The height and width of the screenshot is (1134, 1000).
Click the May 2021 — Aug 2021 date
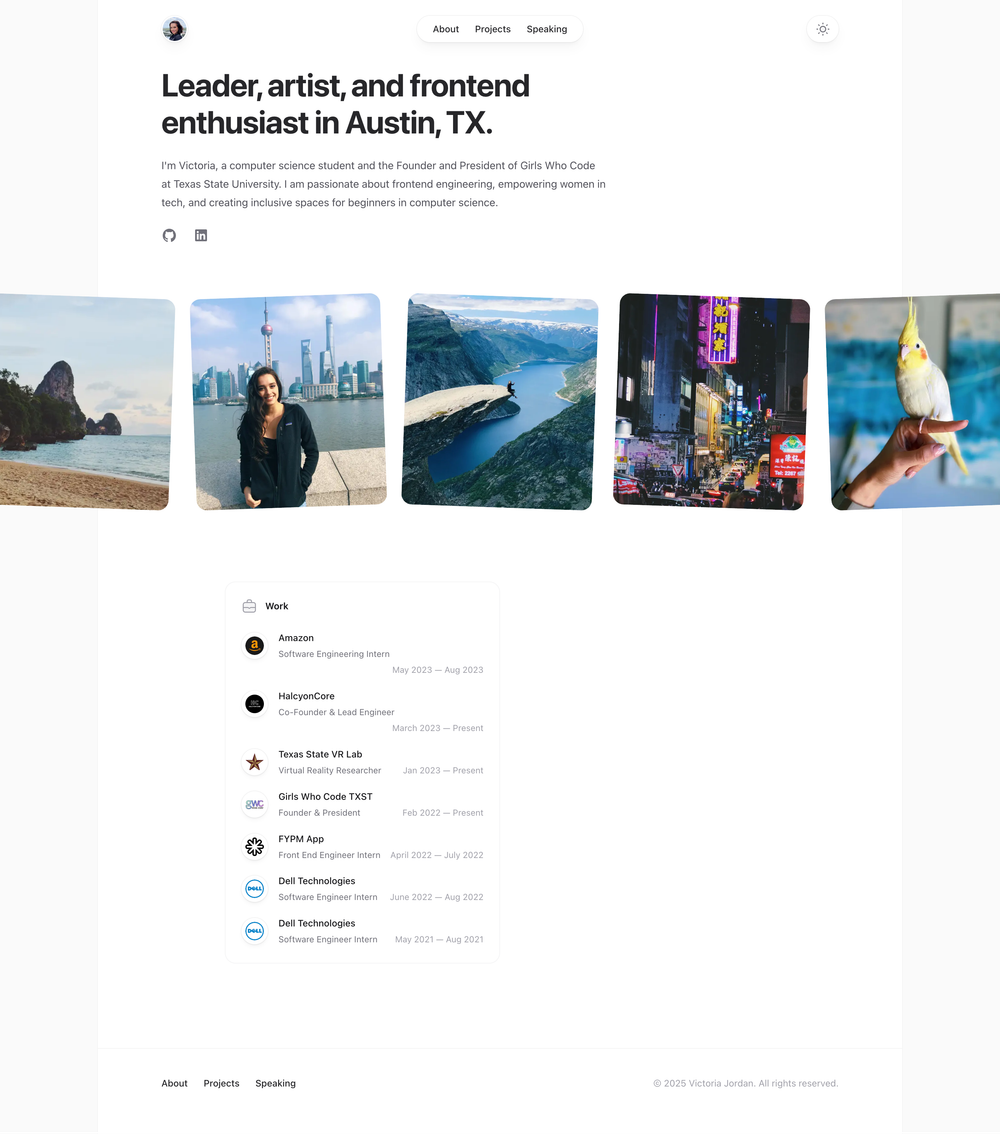[439, 939]
